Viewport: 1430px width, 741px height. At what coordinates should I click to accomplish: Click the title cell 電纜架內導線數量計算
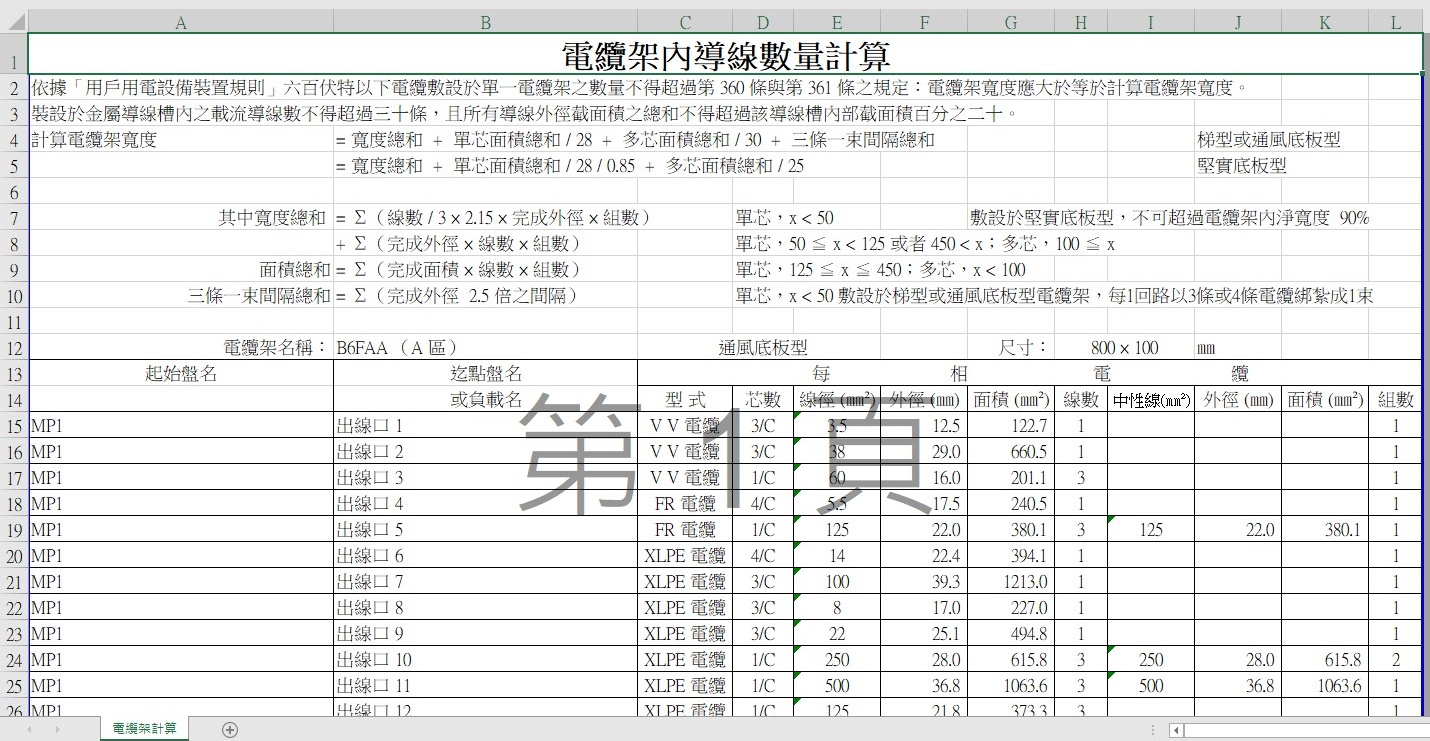725,54
